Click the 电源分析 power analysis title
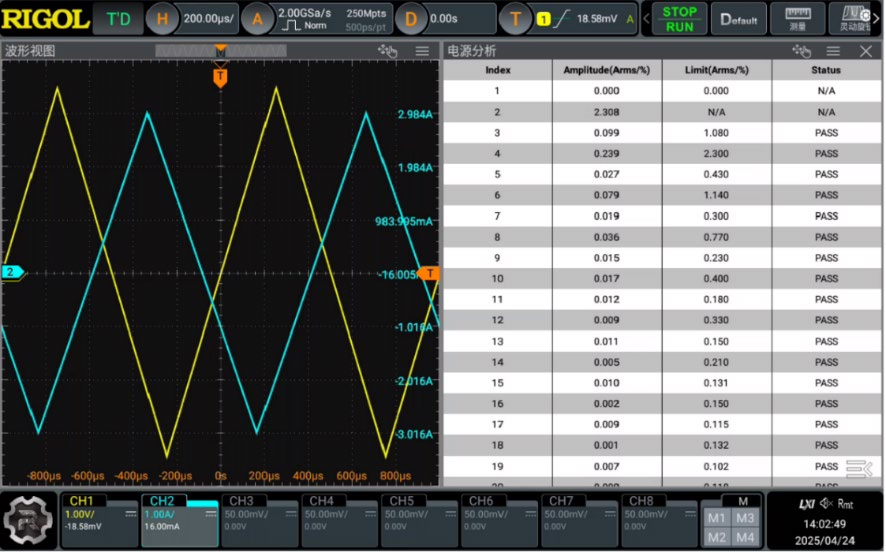886x552 pixels. pos(471,51)
